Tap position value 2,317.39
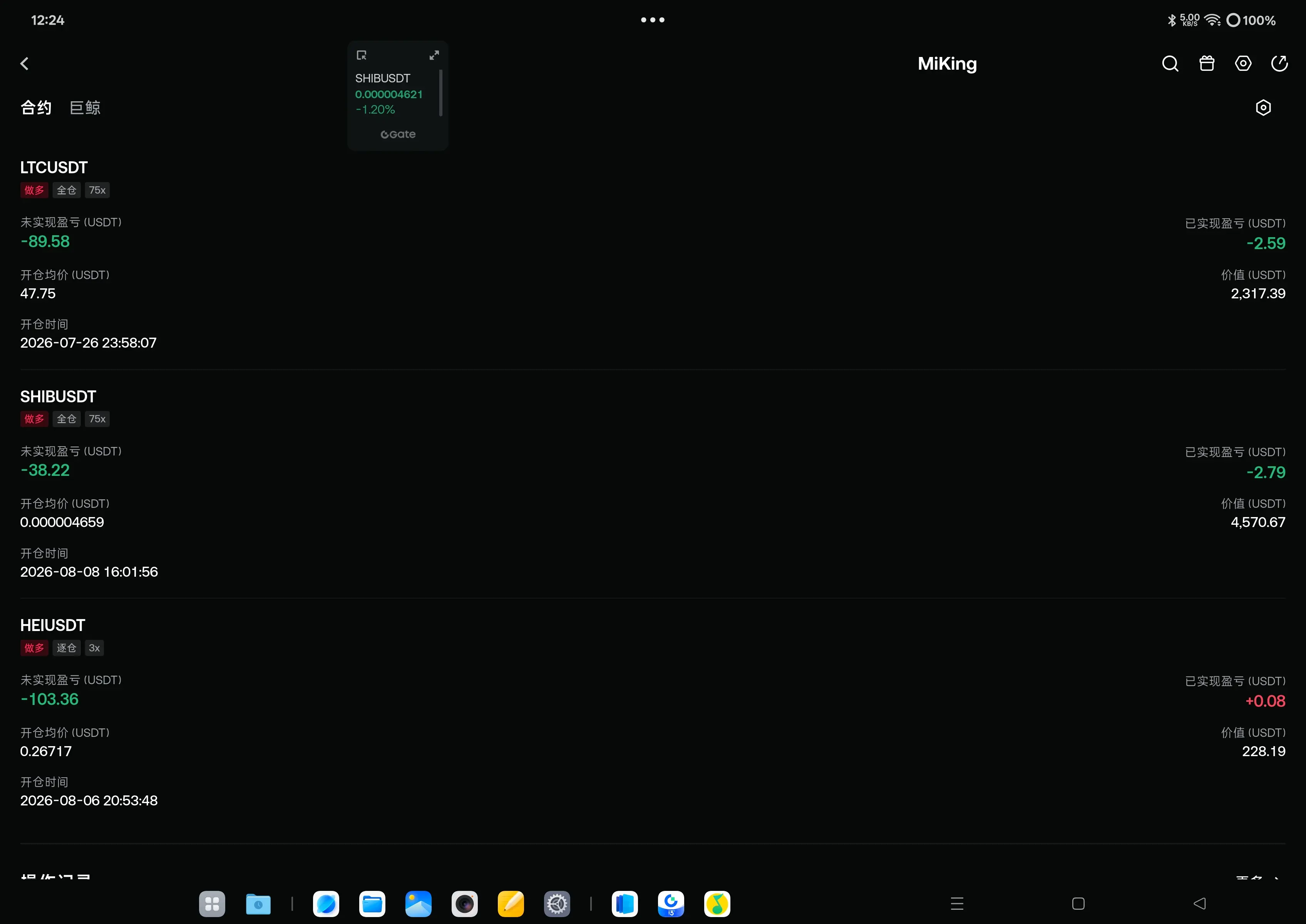Screen dimensions: 1306x924 (1257, 294)
